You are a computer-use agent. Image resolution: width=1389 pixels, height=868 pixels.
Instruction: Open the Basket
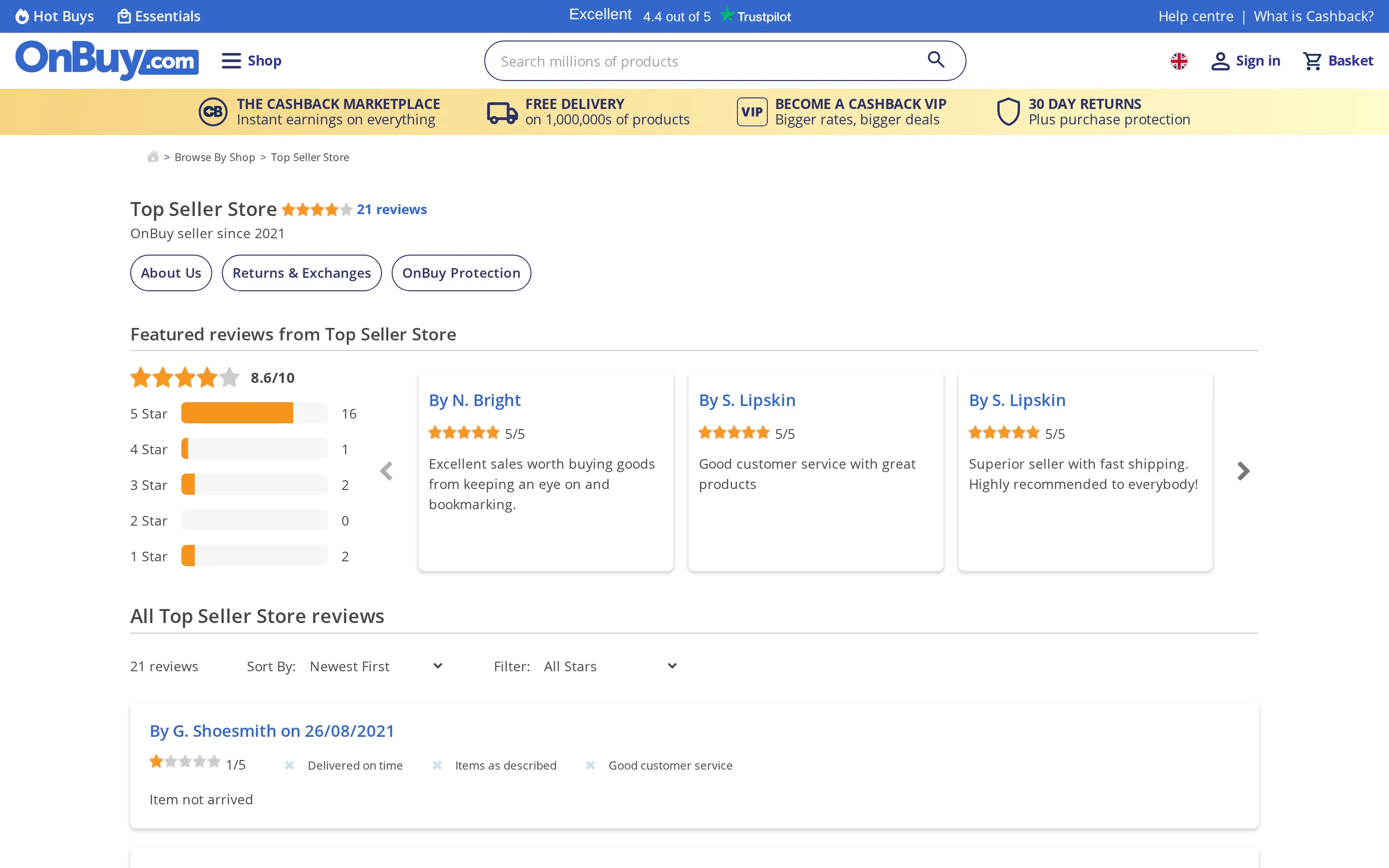point(1337,60)
